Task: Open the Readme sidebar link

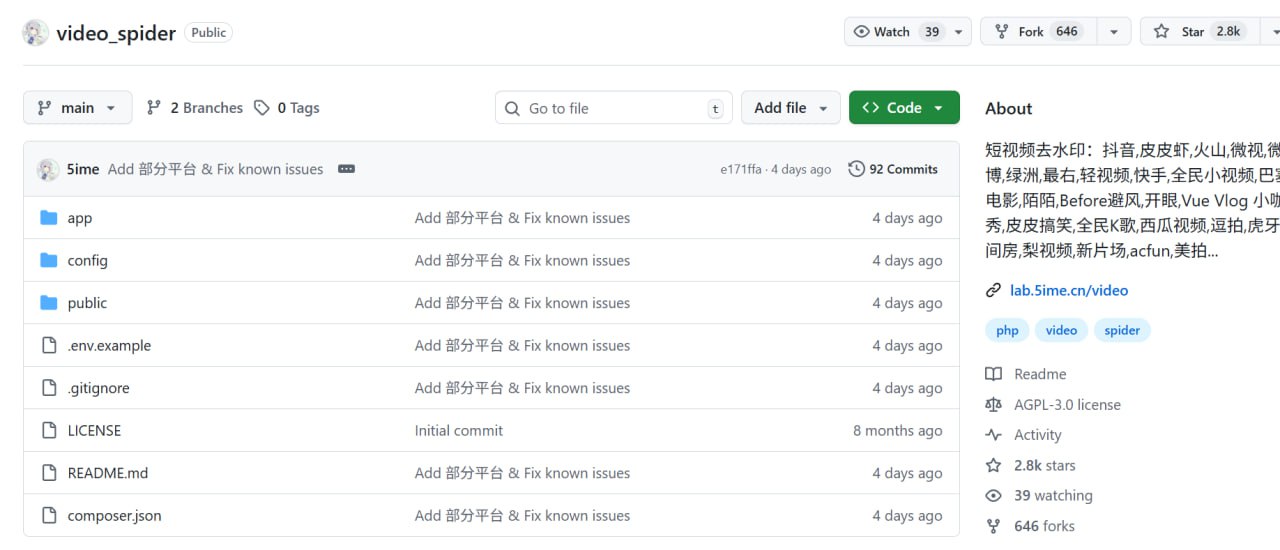Action: [1040, 374]
